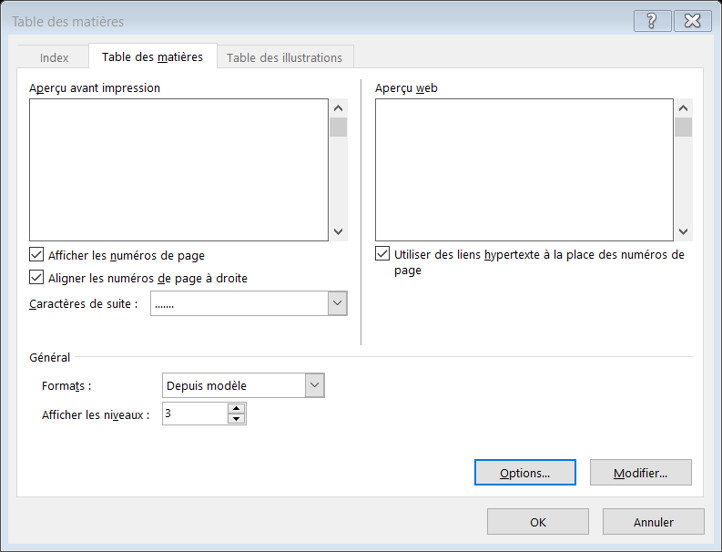Expand the Formats dropdown arrow
This screenshot has width=722, height=552.
point(314,385)
